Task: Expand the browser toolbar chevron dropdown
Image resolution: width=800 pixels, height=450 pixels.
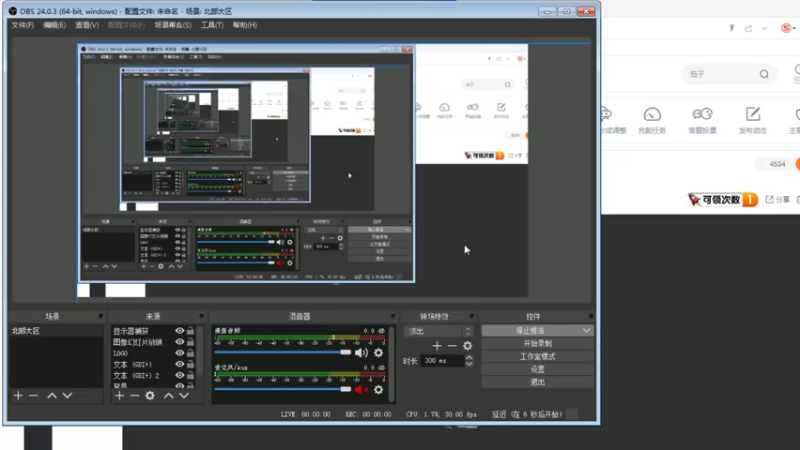Action: [x=764, y=29]
